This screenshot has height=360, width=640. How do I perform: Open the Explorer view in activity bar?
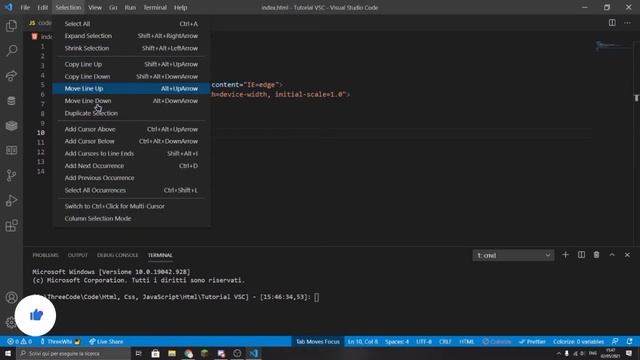tap(11, 26)
